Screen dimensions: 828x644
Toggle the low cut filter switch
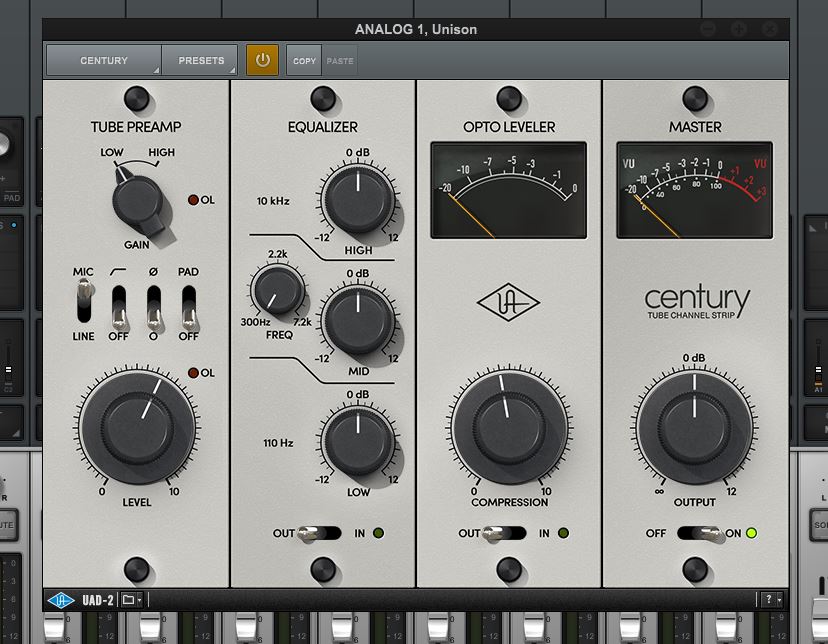tap(119, 308)
